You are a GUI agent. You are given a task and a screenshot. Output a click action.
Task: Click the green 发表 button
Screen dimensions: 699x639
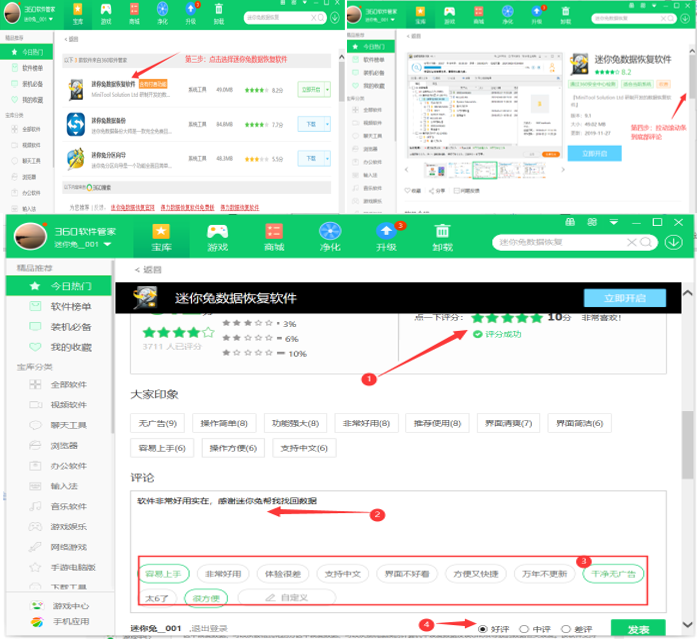click(x=638, y=629)
